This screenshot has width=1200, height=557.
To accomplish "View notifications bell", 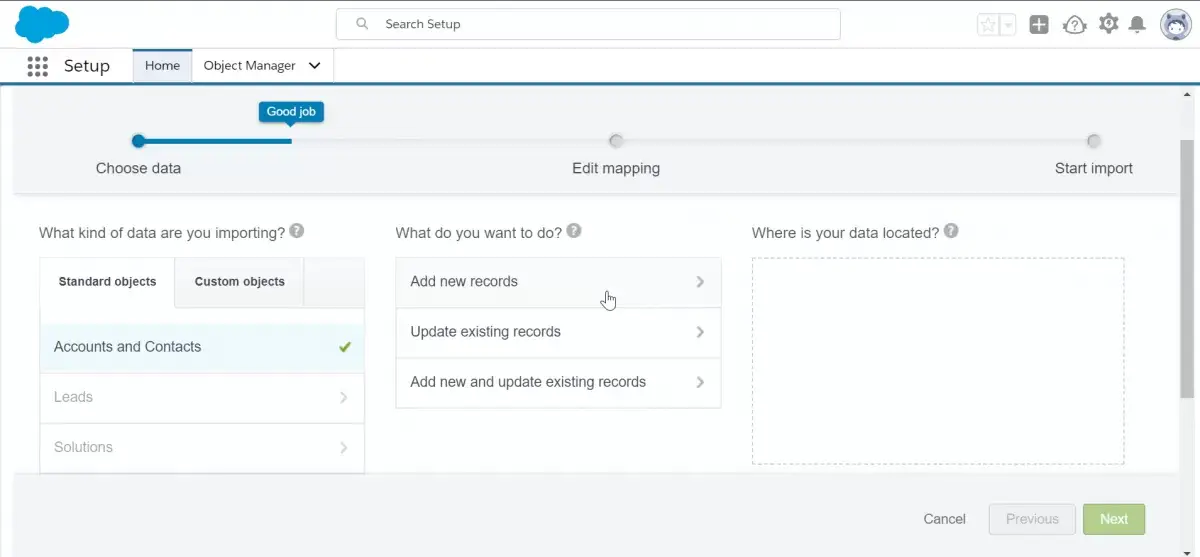I will tap(1137, 25).
